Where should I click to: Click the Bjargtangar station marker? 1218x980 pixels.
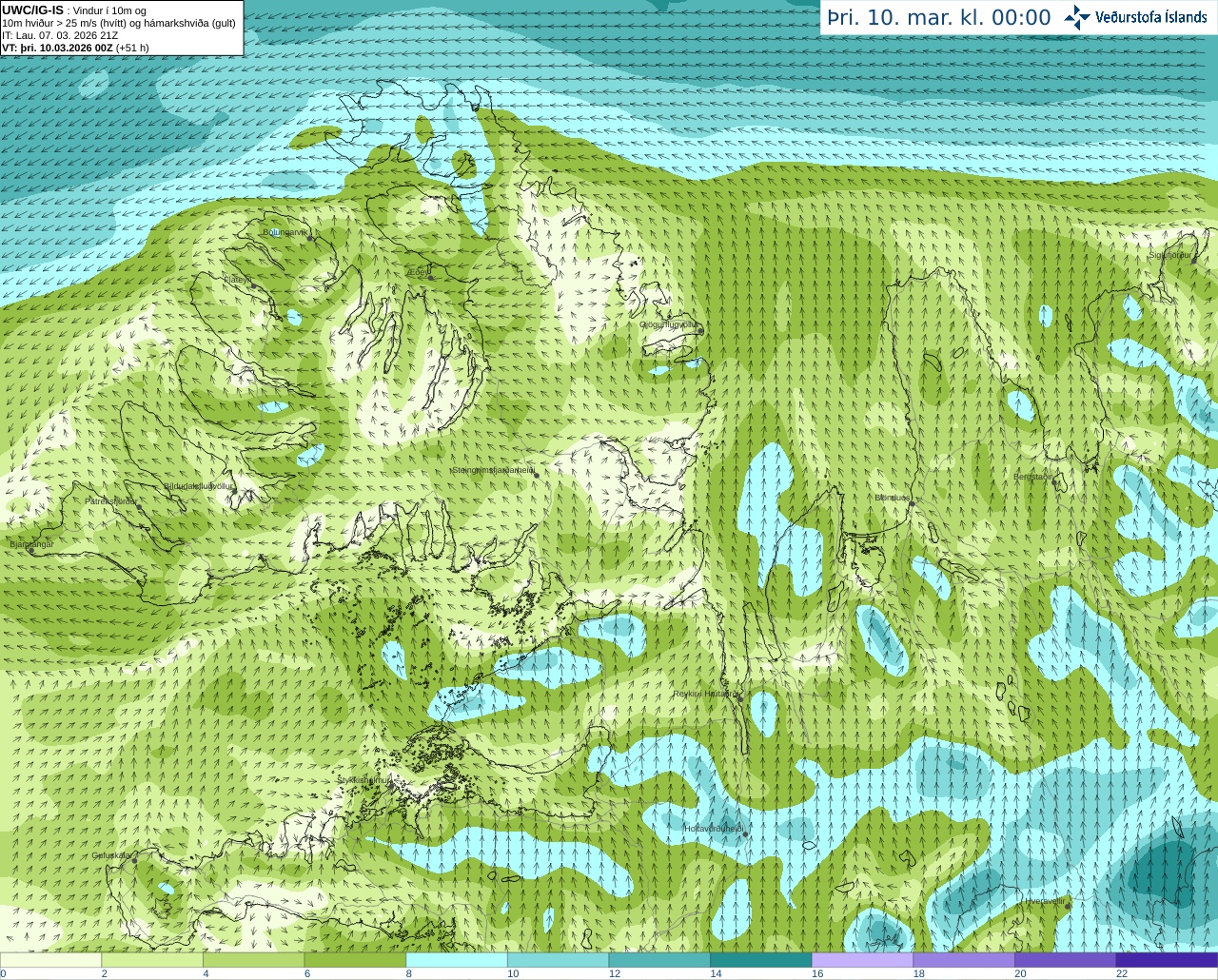click(x=31, y=550)
